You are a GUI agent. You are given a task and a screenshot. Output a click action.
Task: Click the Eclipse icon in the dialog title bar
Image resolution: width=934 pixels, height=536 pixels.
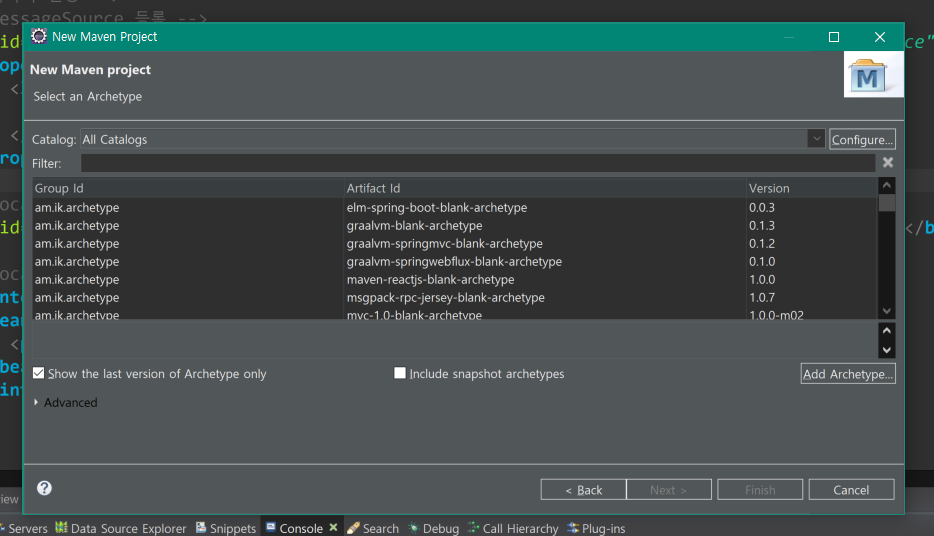point(39,36)
